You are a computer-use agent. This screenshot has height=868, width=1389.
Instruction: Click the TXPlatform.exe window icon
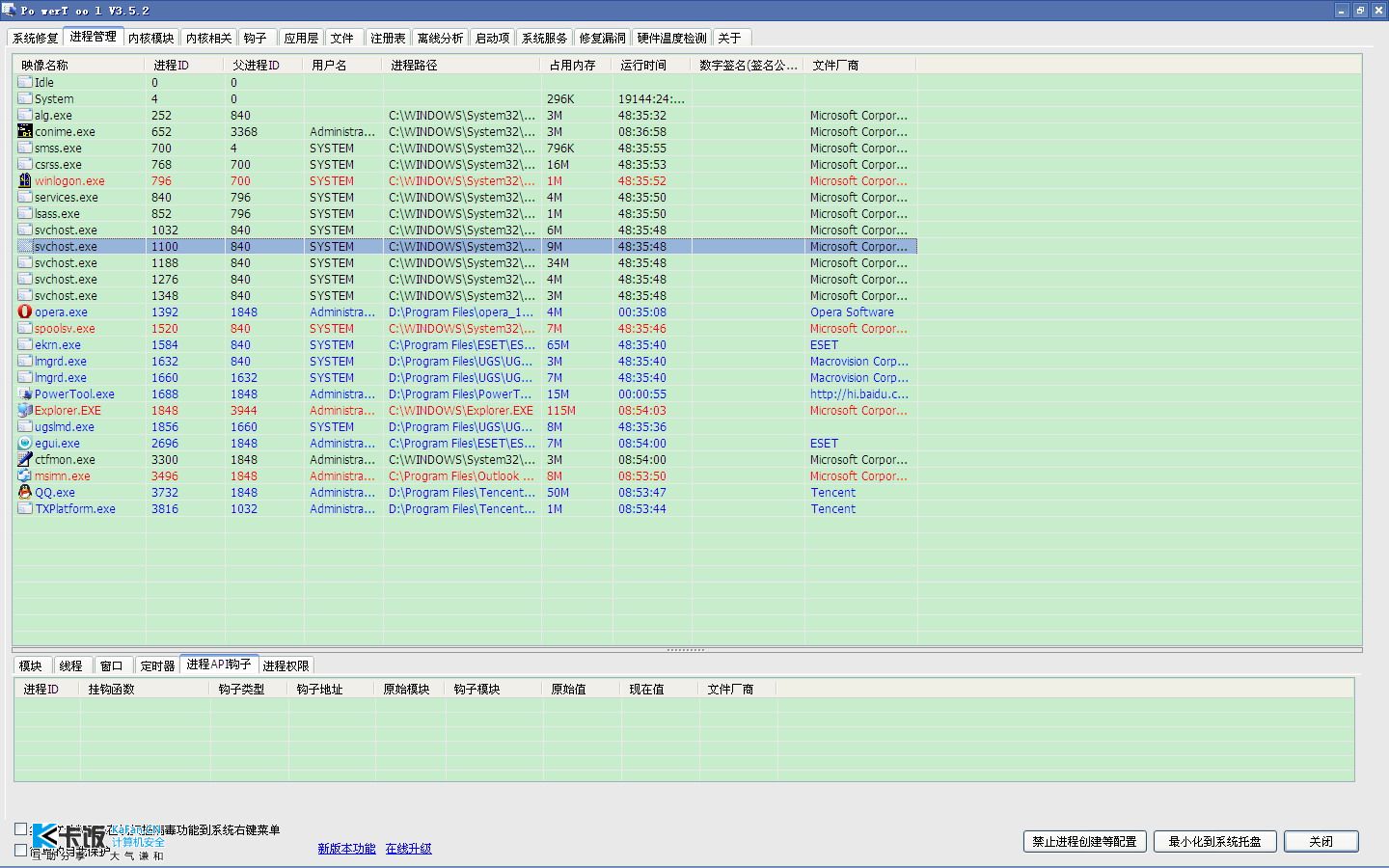[25, 508]
